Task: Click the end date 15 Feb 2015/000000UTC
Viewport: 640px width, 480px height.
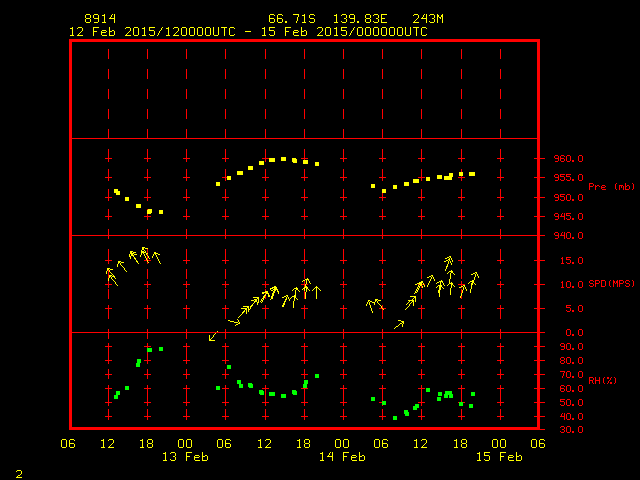Action: (344, 32)
